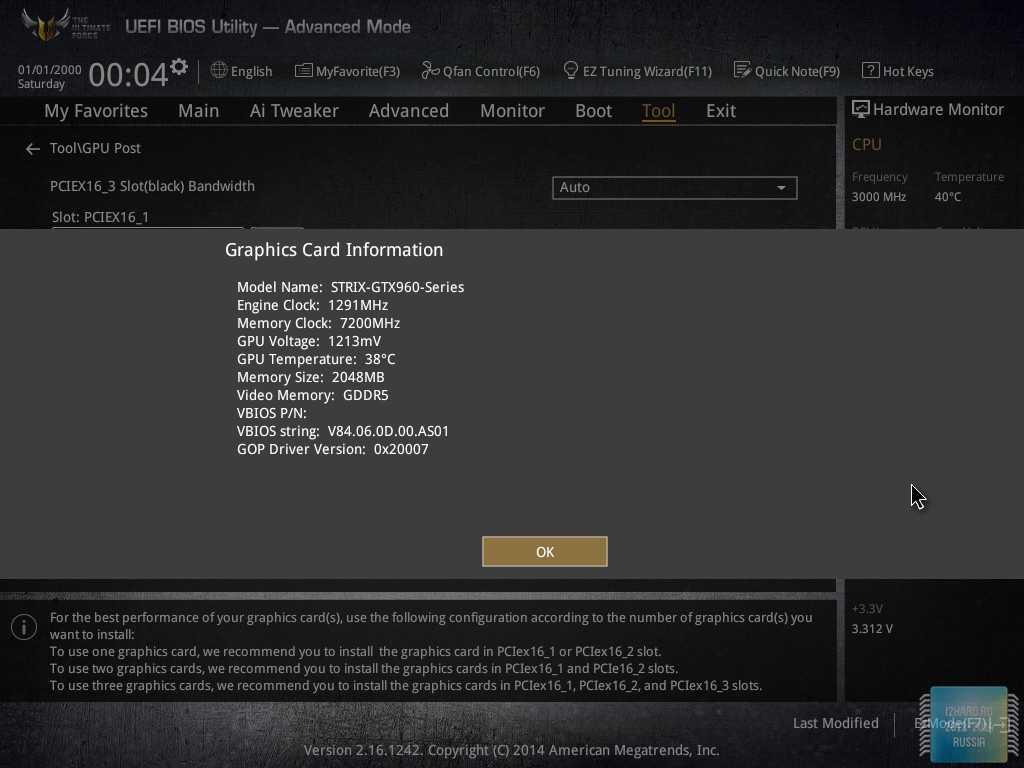Open MyFavorite(F3) folder icon
The height and width of the screenshot is (768, 1024).
pyautogui.click(x=304, y=70)
